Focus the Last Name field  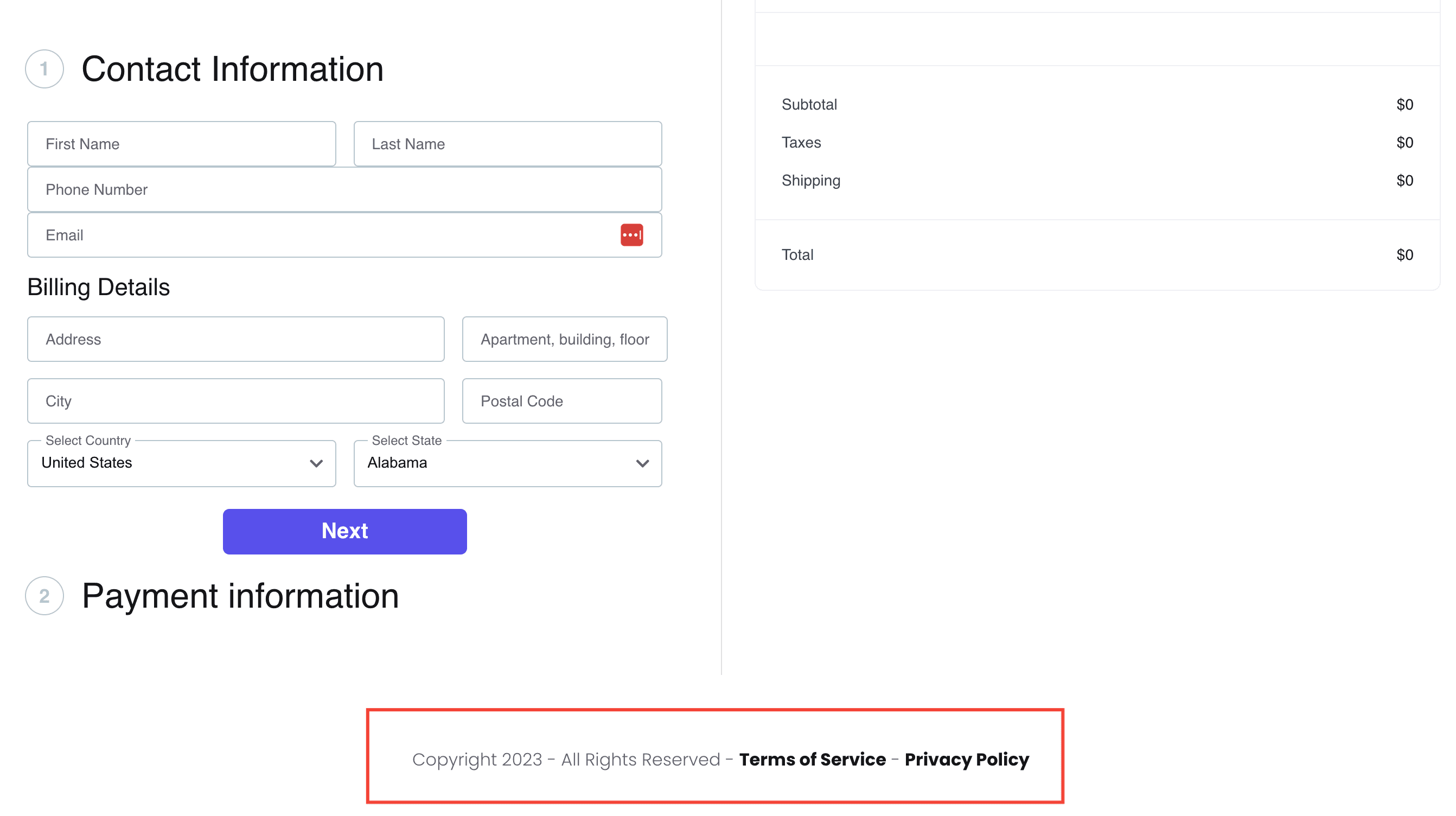pyautogui.click(x=507, y=144)
